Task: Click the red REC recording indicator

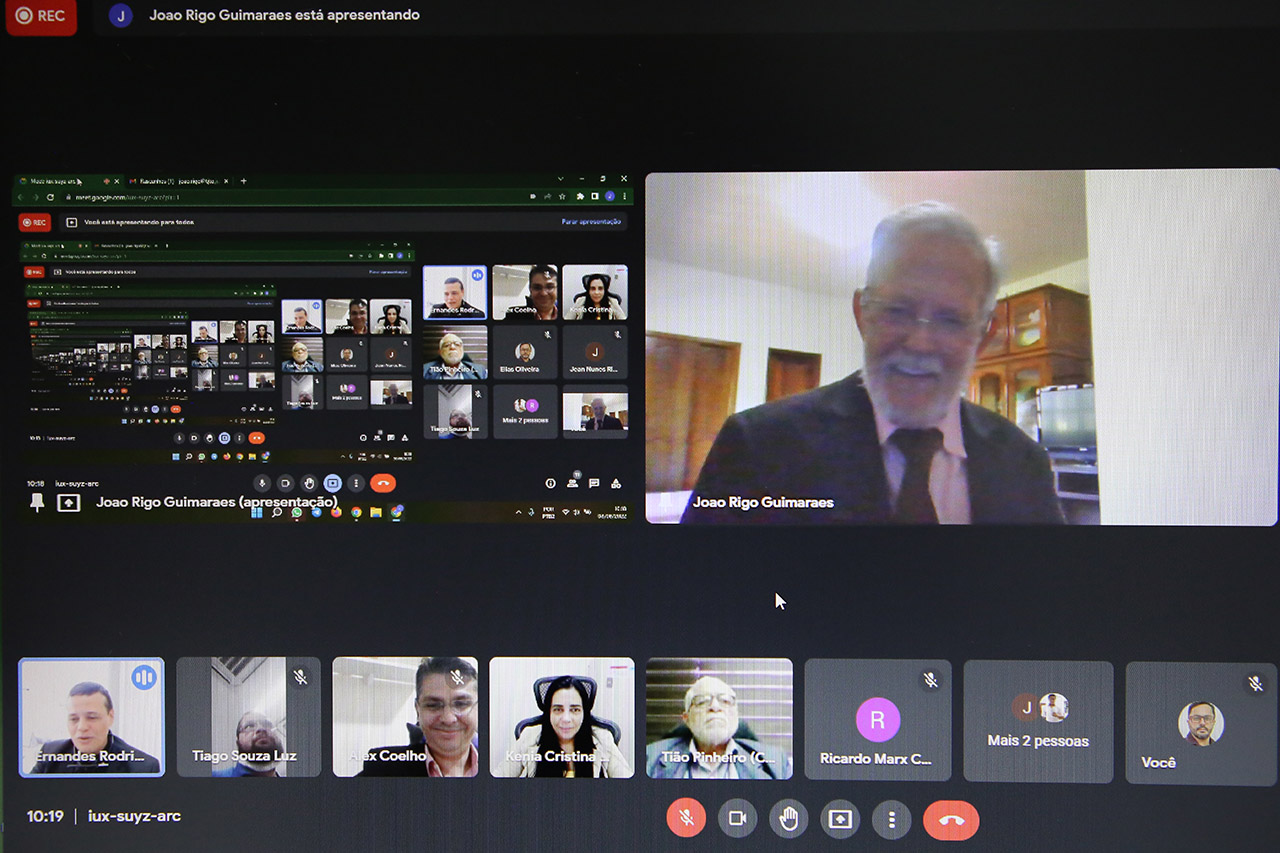Action: coord(41,16)
